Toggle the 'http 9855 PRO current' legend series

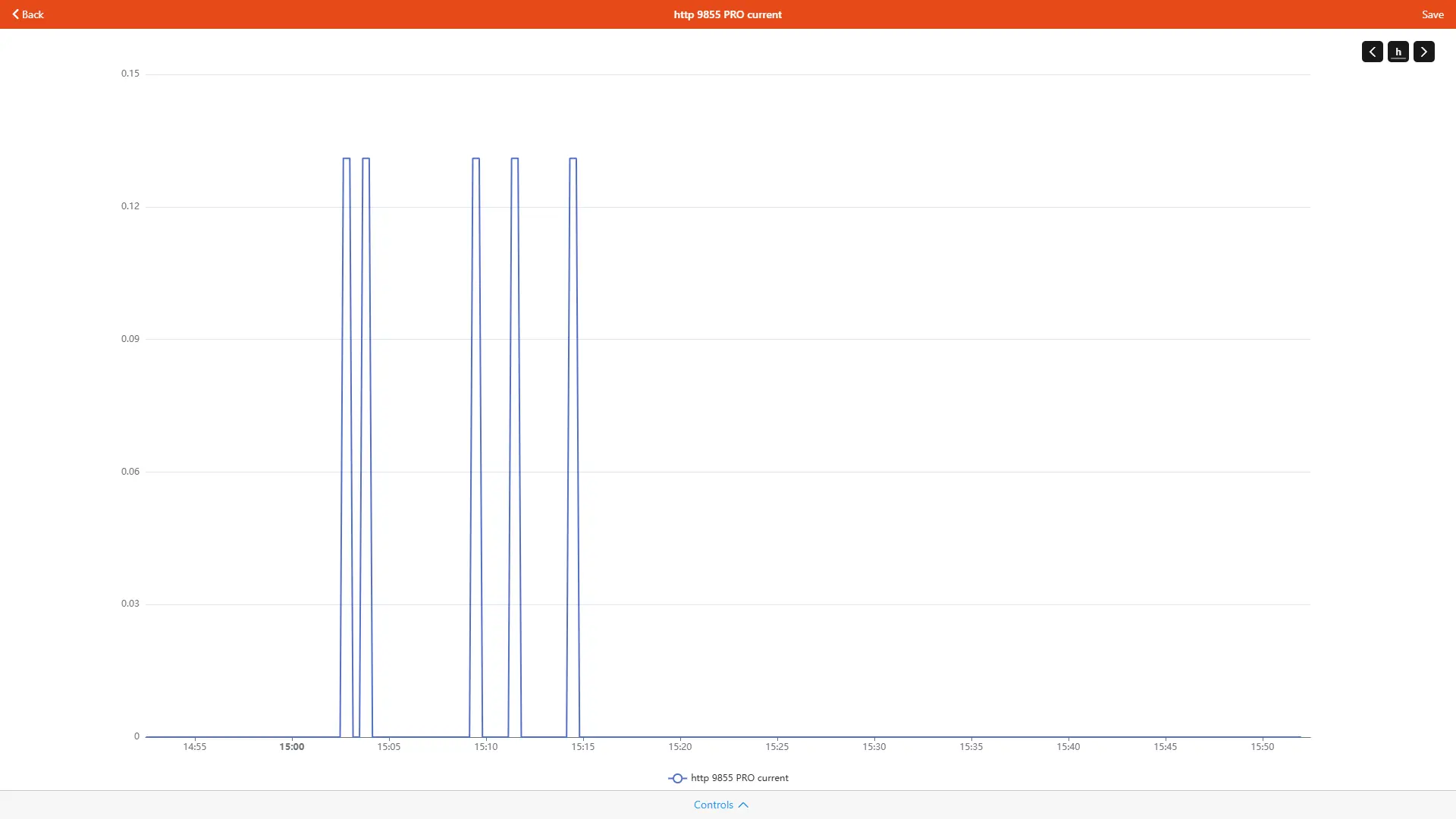(739, 778)
